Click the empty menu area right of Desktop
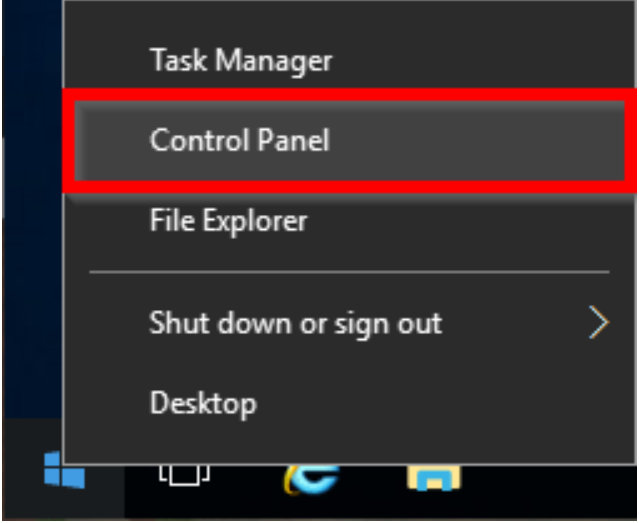This screenshot has width=639, height=523. pos(450,403)
